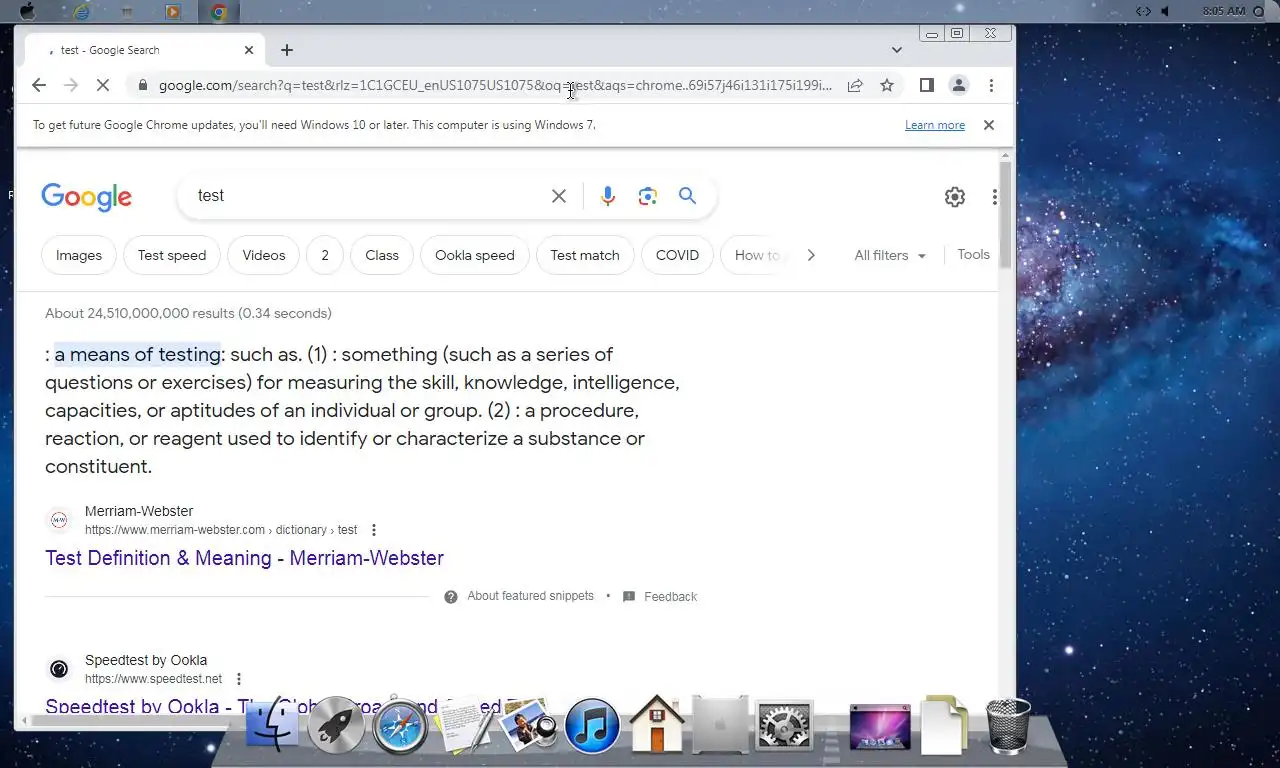Open the Chrome three-dot menu

[x=991, y=85]
